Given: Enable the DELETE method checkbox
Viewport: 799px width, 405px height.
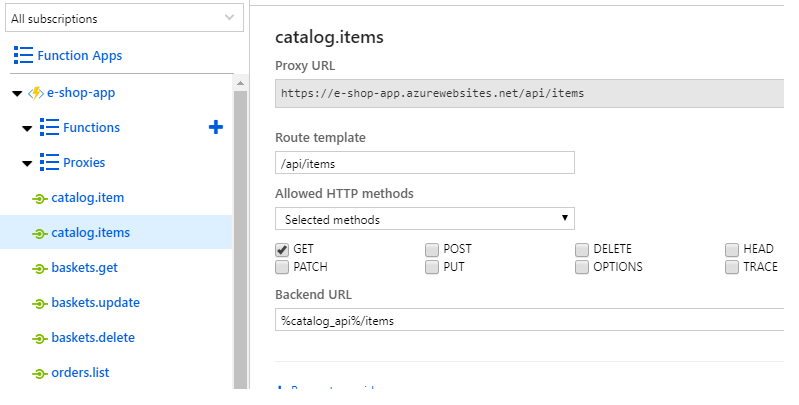Looking at the screenshot, I should [582, 249].
